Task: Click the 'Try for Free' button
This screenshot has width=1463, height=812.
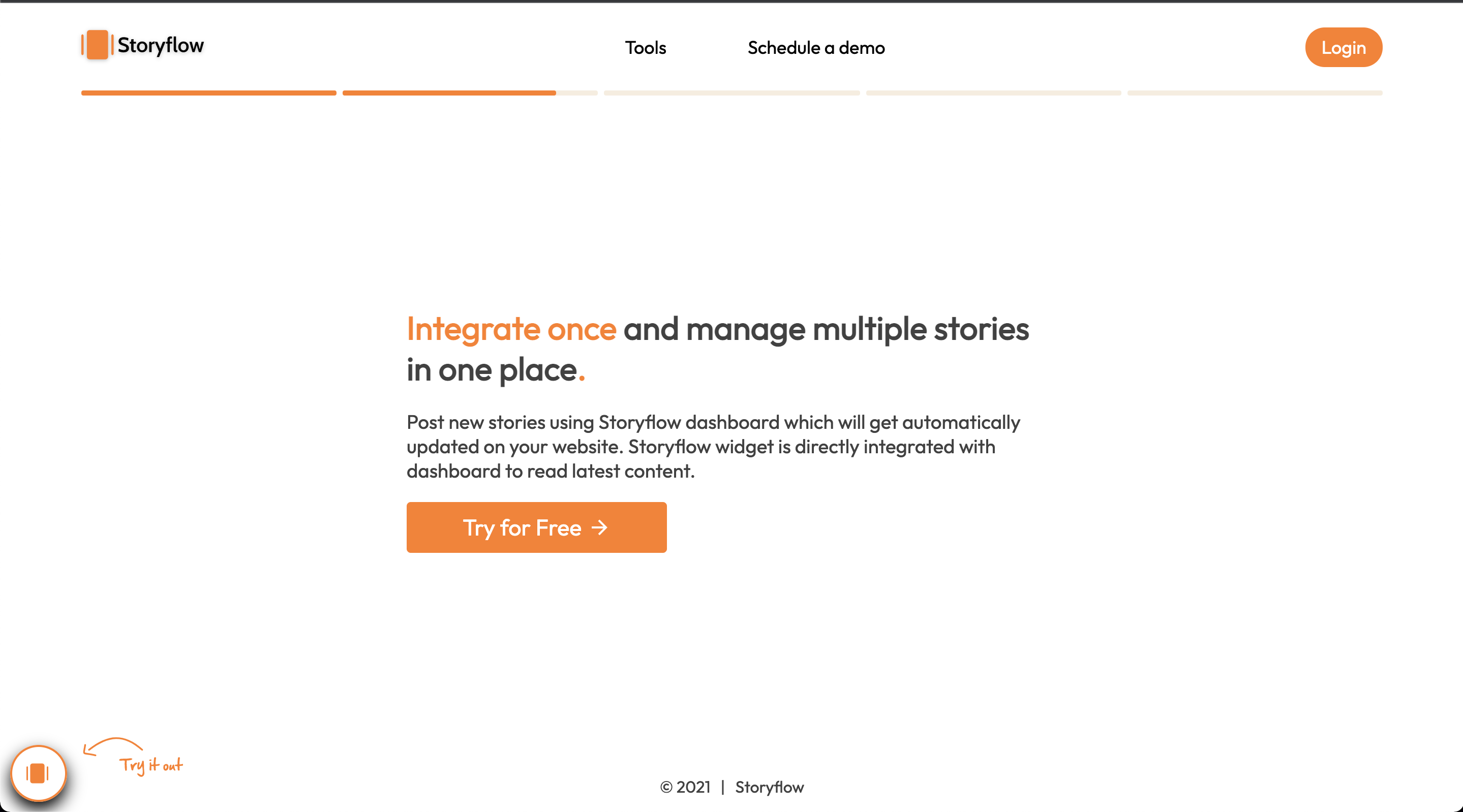Action: pyautogui.click(x=536, y=527)
